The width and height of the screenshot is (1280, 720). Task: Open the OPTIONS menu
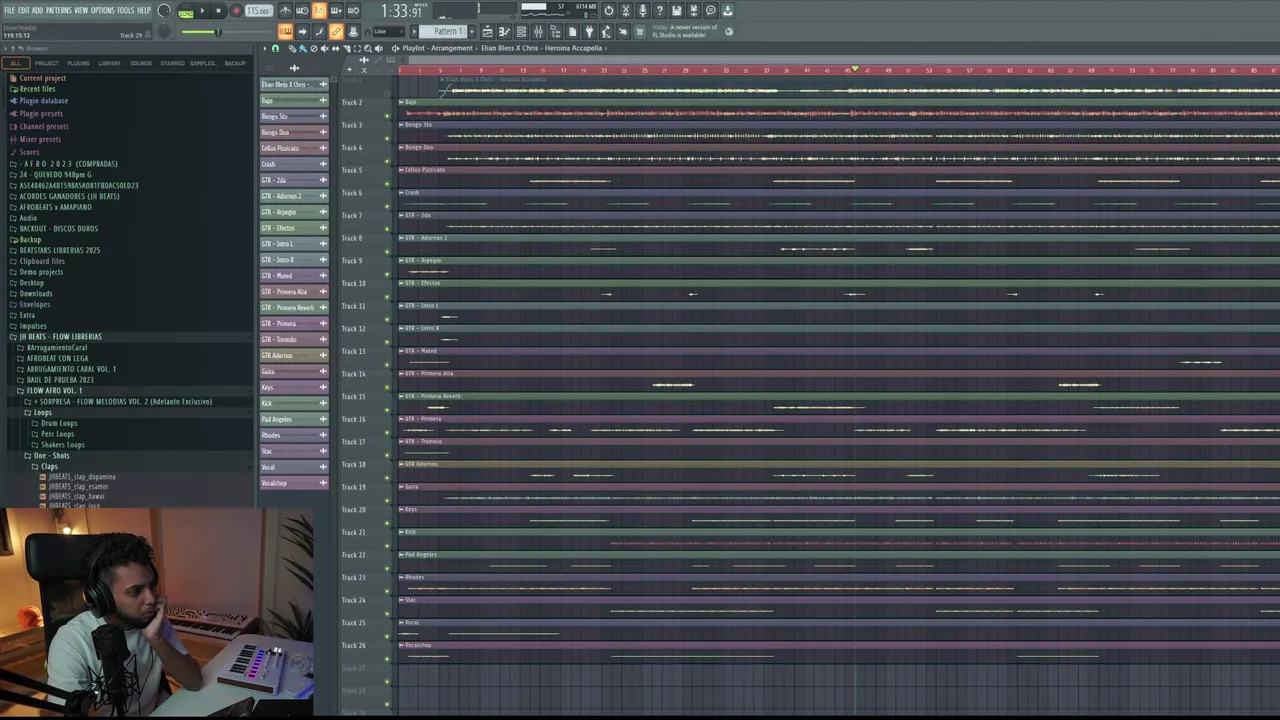point(102,10)
